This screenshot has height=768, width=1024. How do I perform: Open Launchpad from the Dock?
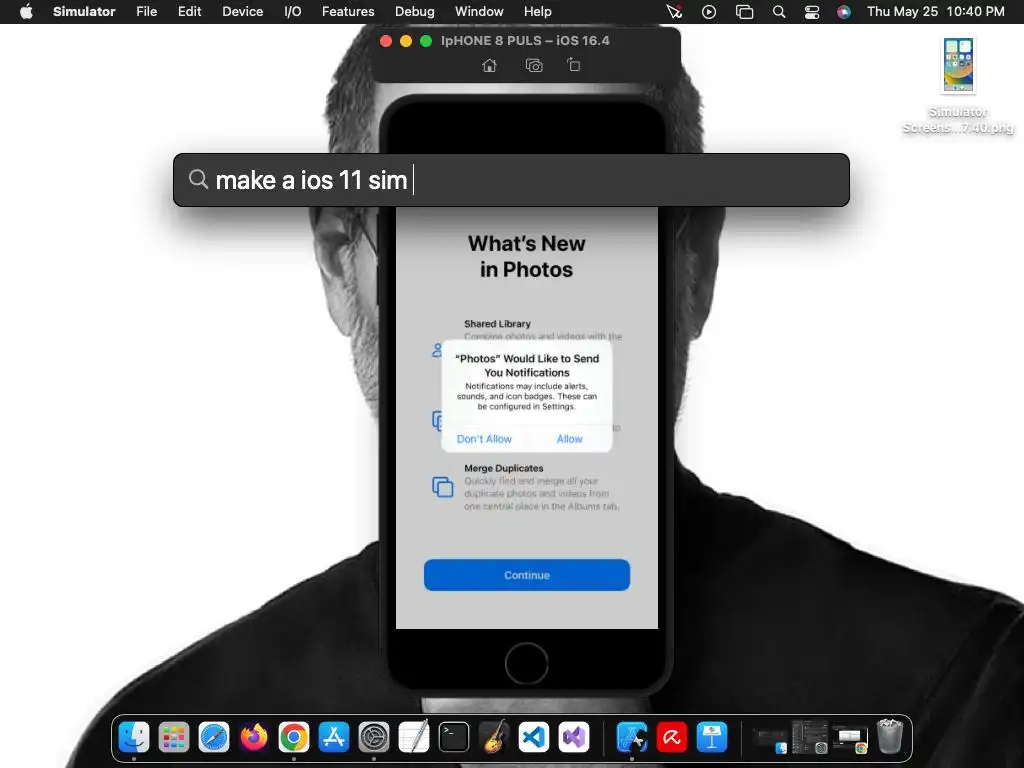click(174, 737)
